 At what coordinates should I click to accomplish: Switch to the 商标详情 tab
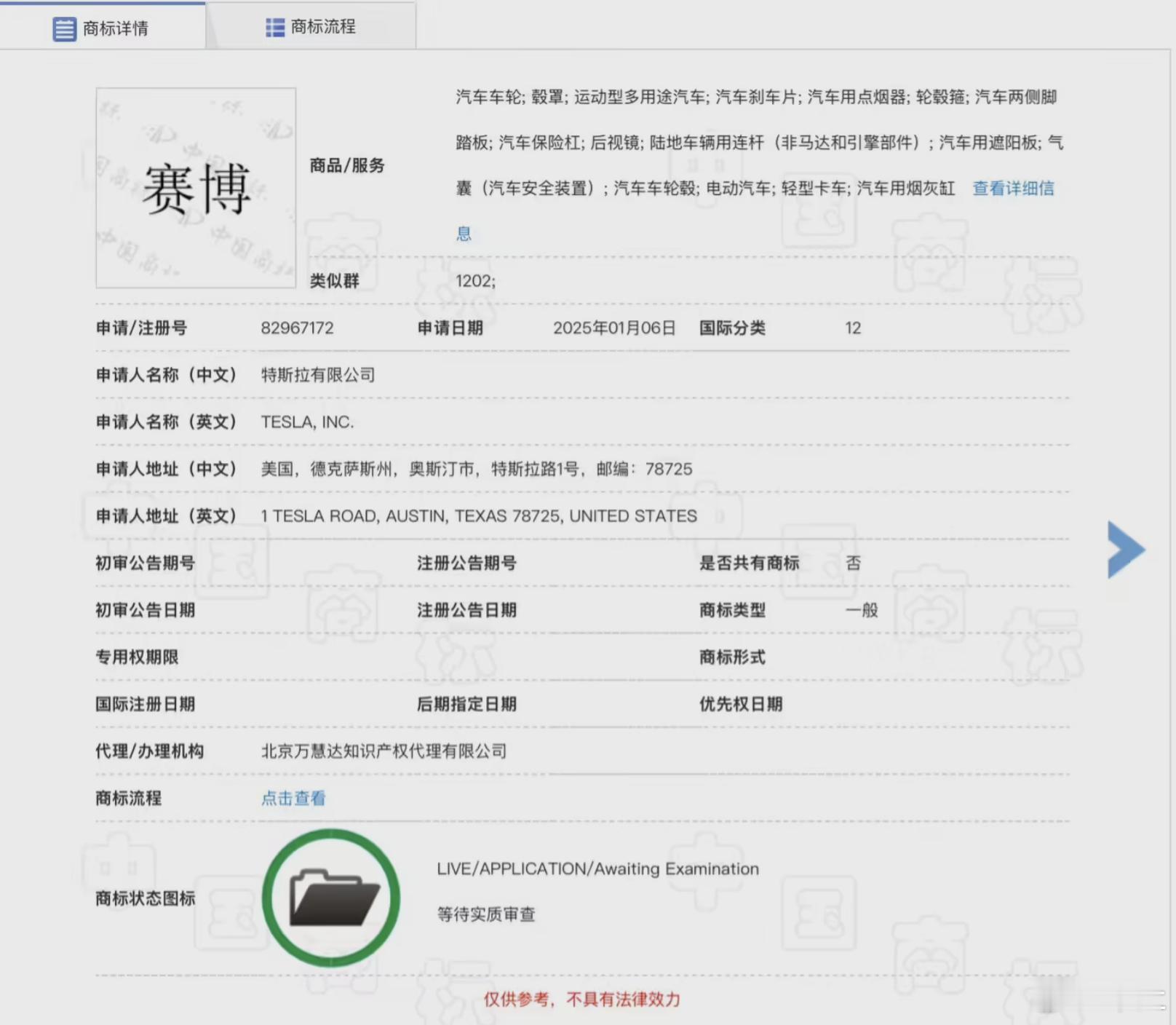[102, 28]
